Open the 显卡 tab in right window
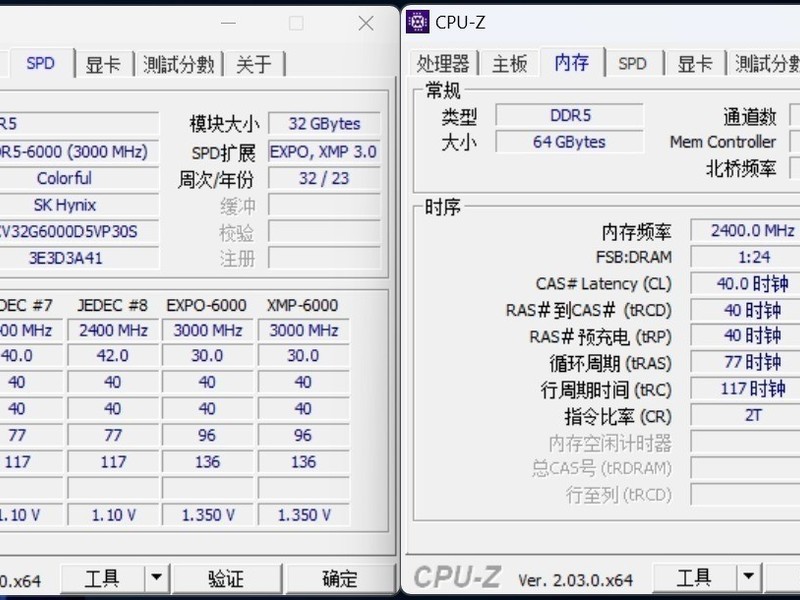This screenshot has height=600, width=800. click(x=695, y=64)
